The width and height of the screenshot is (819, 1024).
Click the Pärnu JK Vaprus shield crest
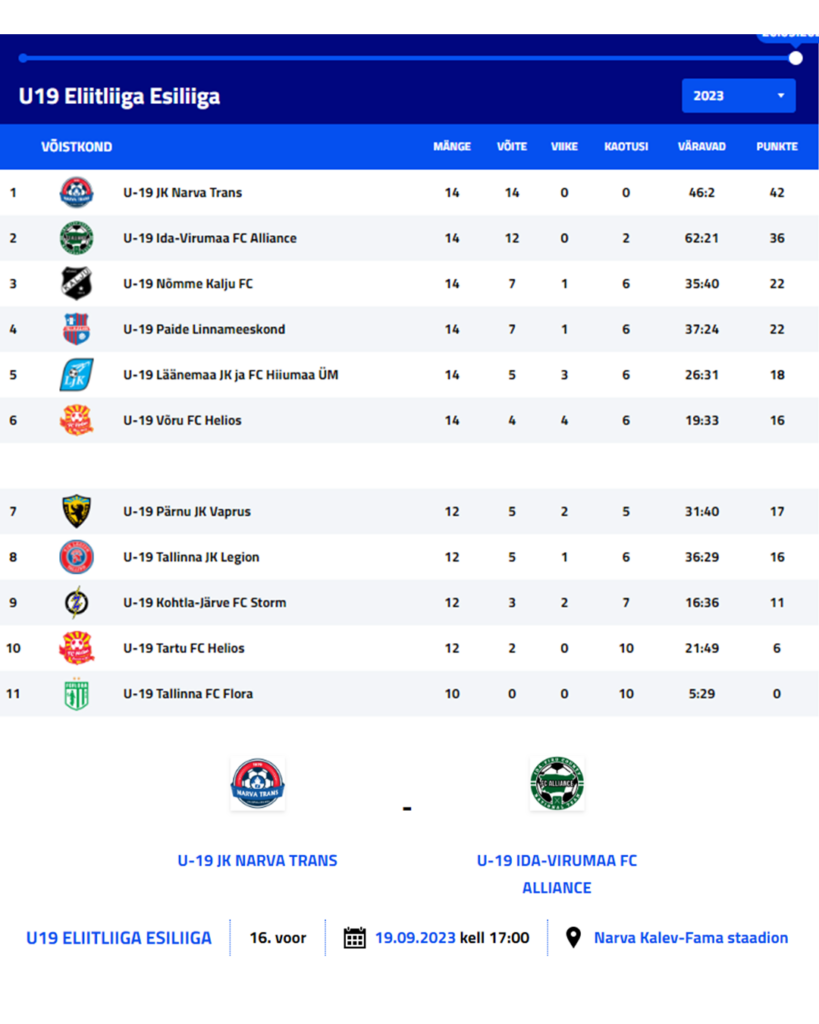pos(76,511)
